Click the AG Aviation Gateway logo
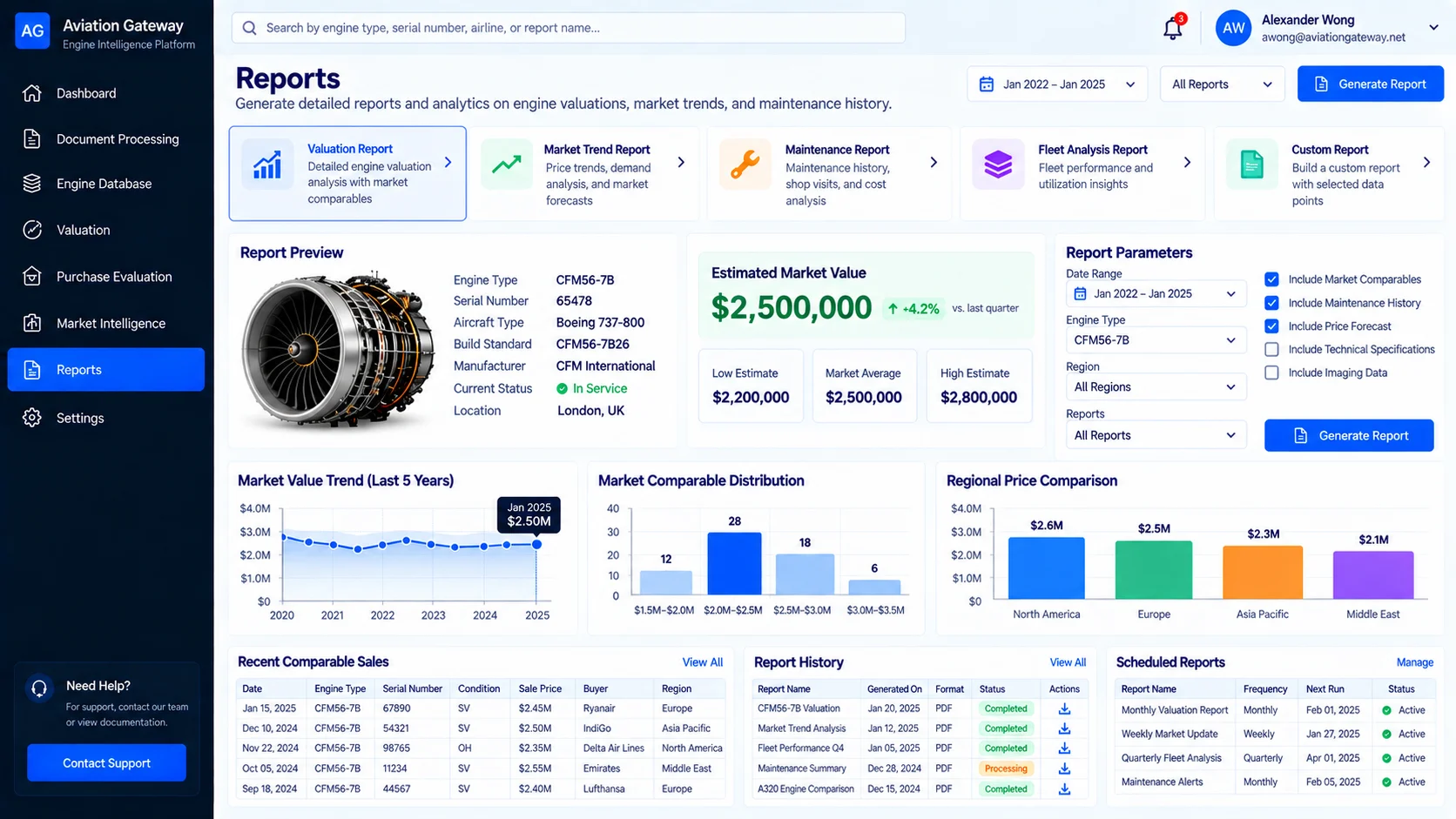The width and height of the screenshot is (1456, 819). (x=32, y=31)
